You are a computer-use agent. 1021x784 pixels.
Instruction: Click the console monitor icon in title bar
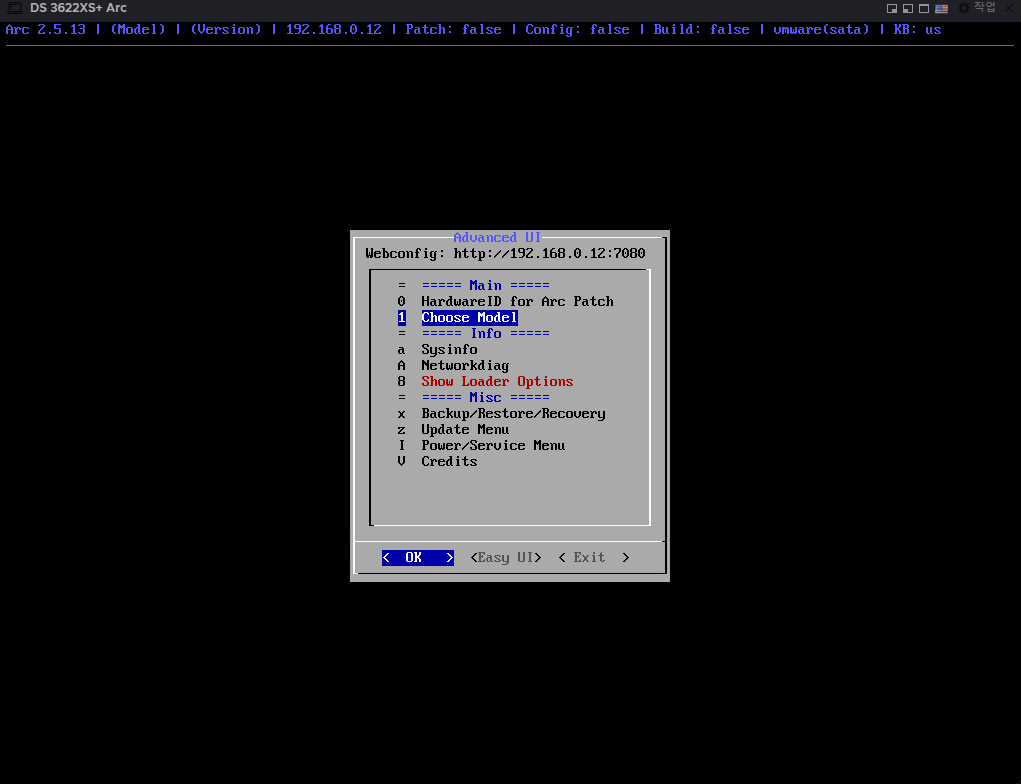tap(15, 8)
